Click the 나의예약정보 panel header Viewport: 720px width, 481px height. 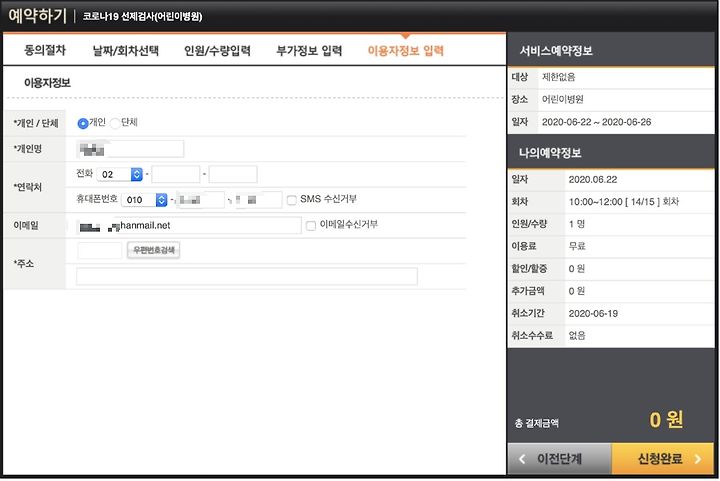(x=611, y=152)
